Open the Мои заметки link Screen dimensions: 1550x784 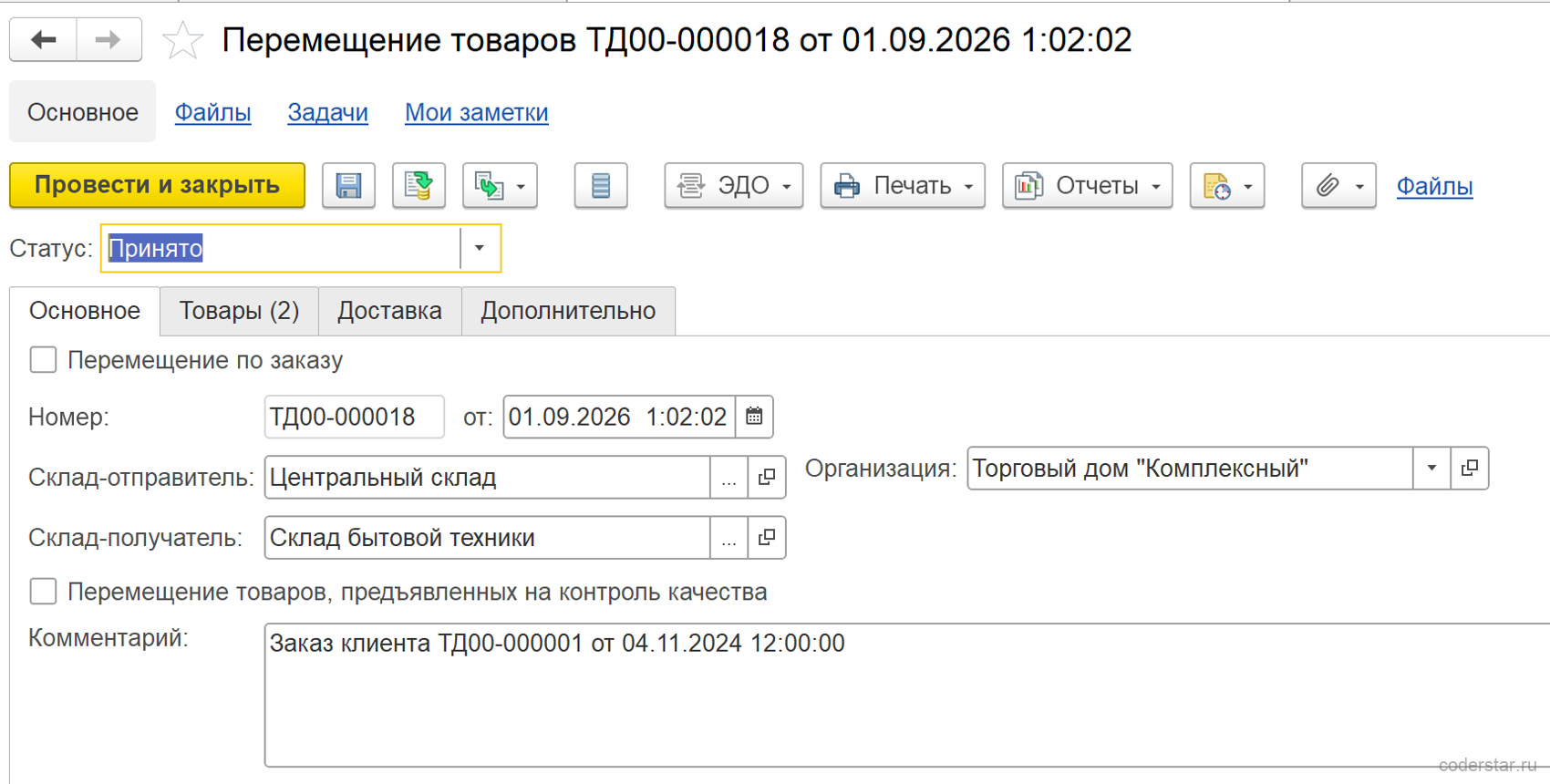click(x=476, y=112)
